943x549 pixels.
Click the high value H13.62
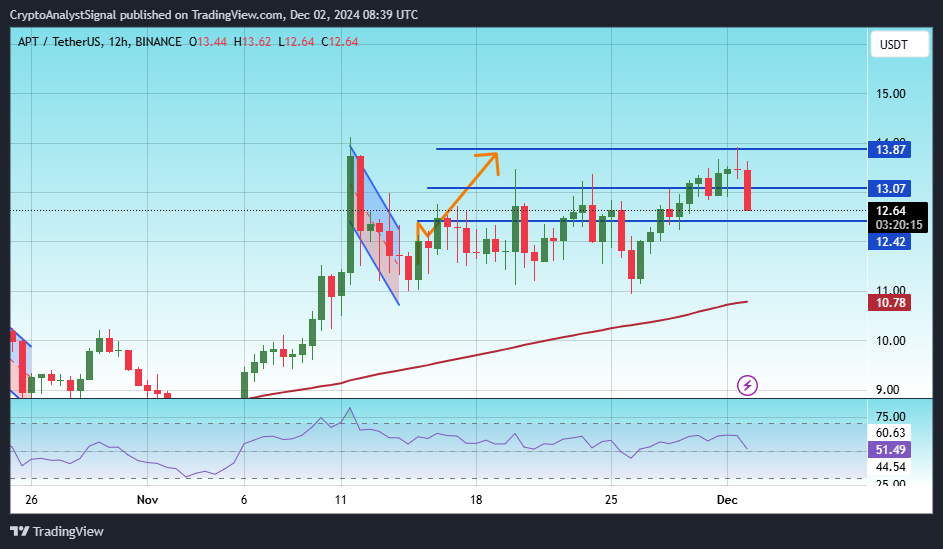(253, 41)
